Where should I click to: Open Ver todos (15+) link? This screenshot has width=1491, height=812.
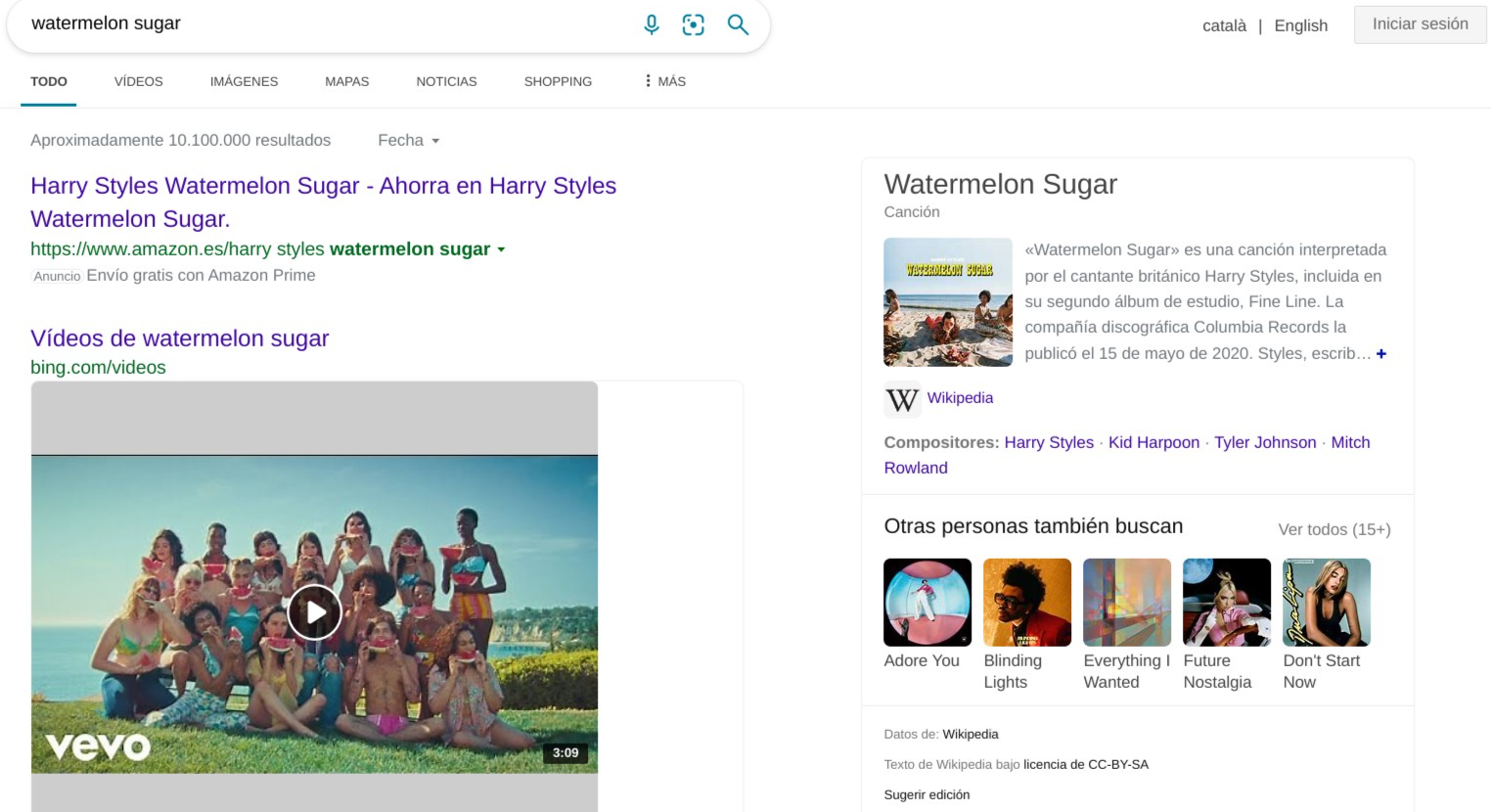(x=1333, y=529)
